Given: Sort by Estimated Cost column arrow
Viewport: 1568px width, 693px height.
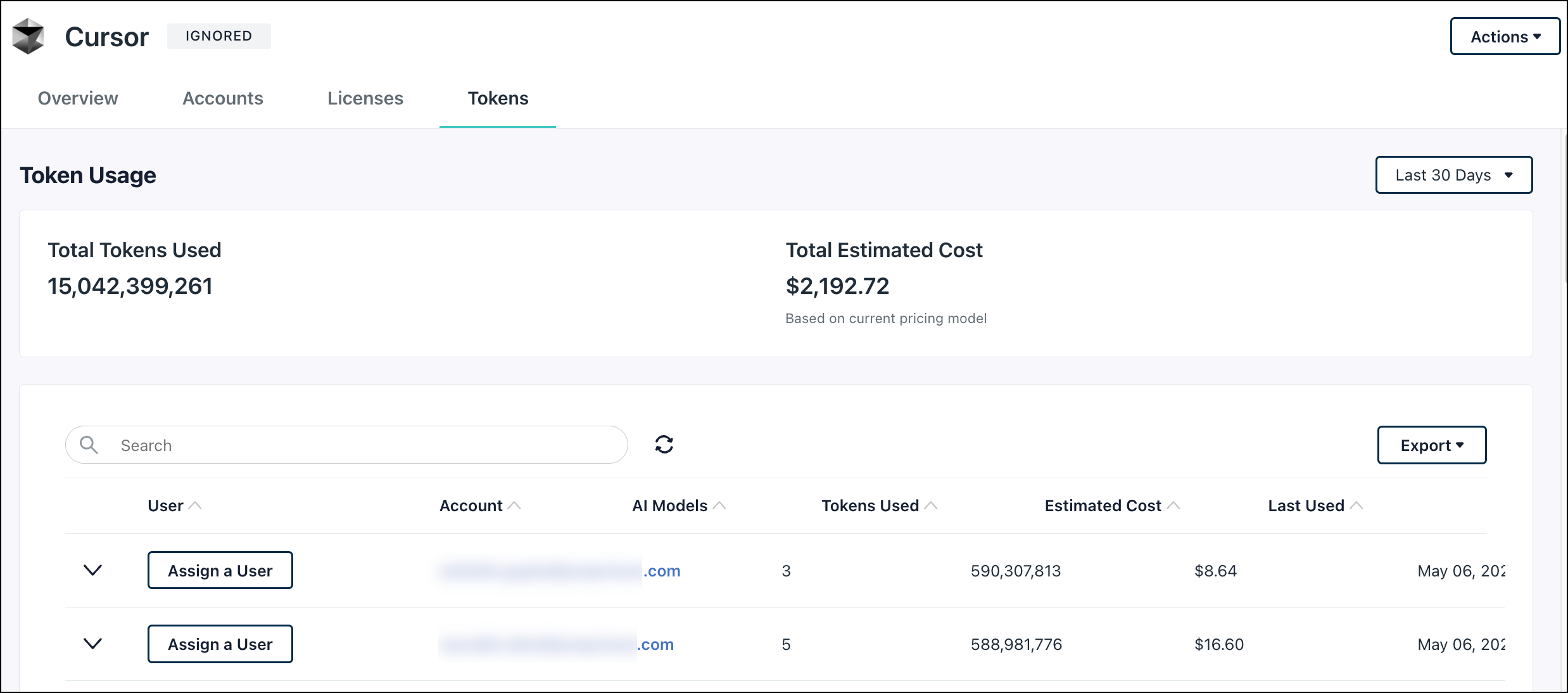Looking at the screenshot, I should coord(1173,505).
